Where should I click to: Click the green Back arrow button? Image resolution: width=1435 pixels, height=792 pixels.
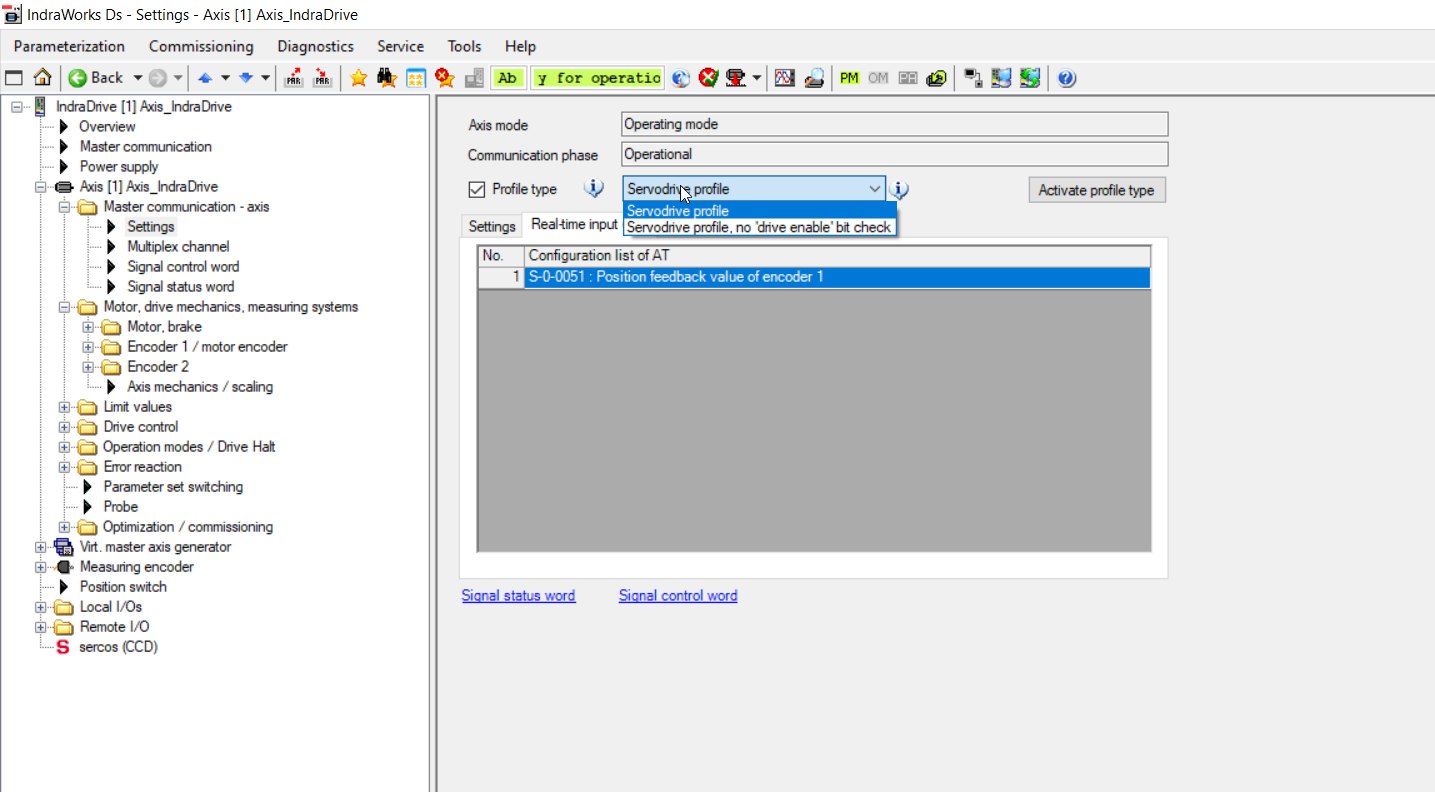click(96, 78)
